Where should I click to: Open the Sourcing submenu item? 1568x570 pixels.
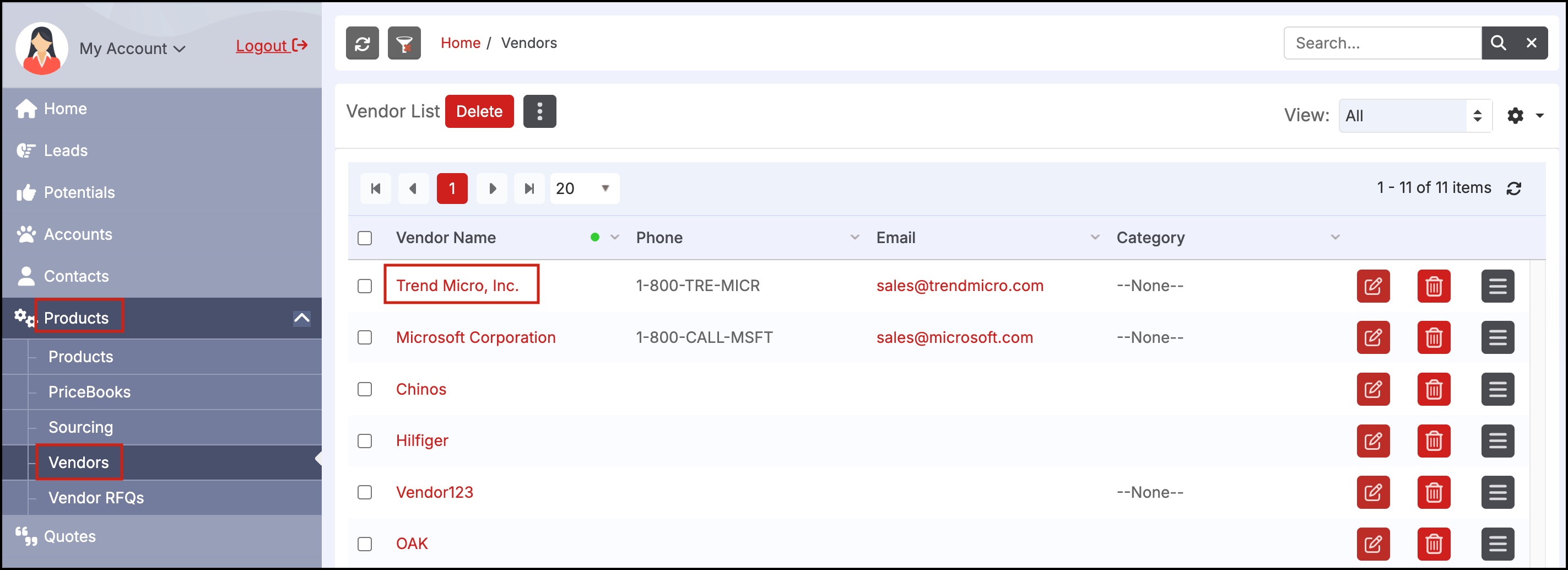[162, 428]
